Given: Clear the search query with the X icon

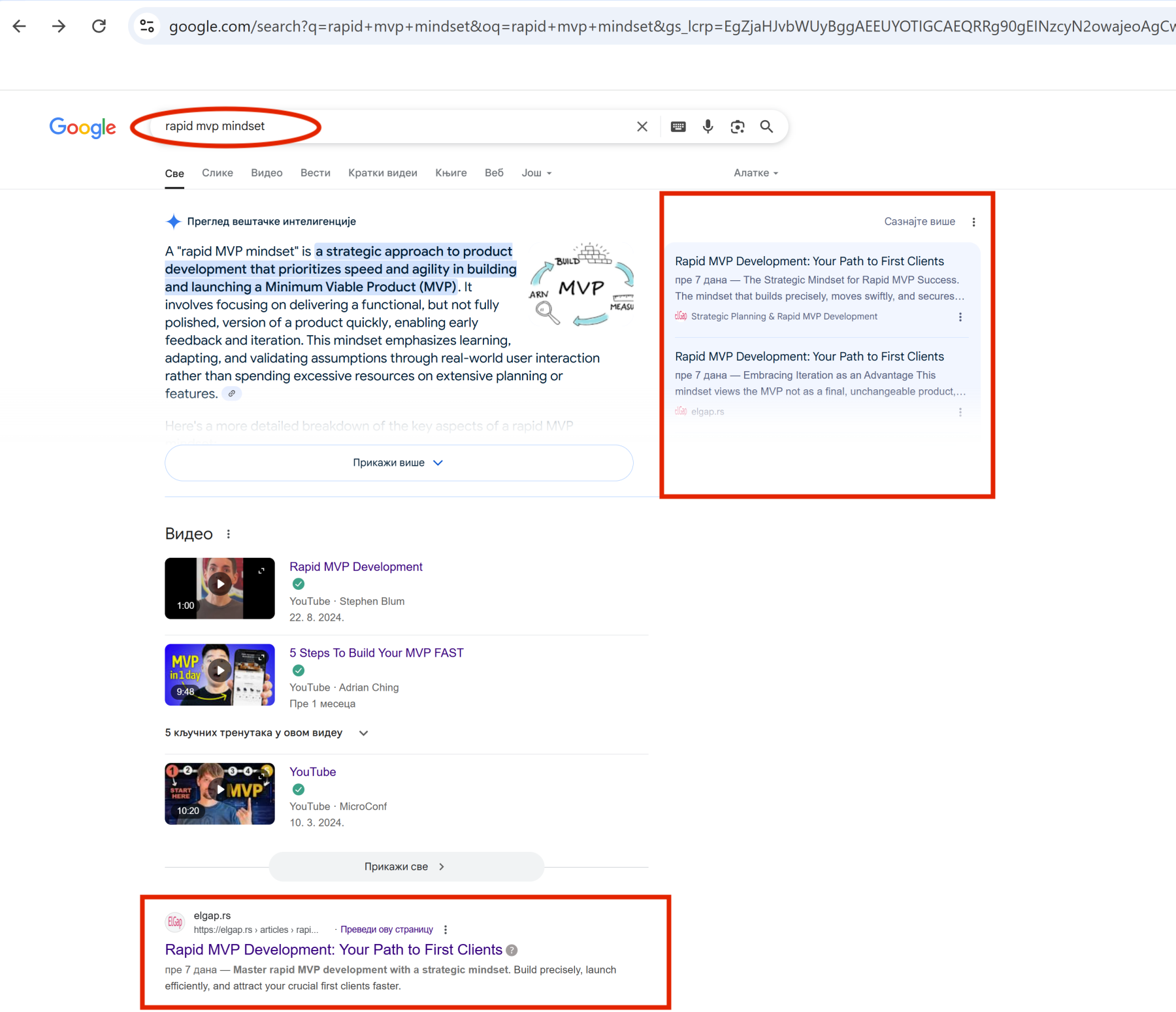Looking at the screenshot, I should (x=642, y=127).
